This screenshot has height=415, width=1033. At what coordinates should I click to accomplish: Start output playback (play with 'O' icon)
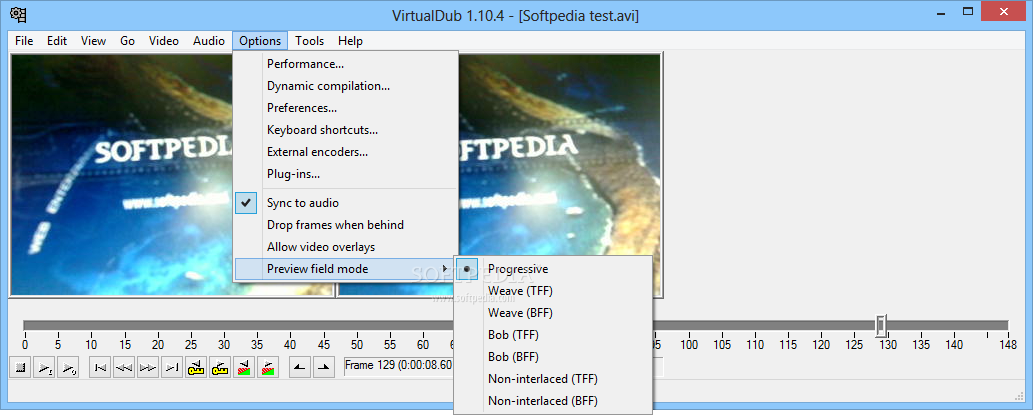(69, 368)
